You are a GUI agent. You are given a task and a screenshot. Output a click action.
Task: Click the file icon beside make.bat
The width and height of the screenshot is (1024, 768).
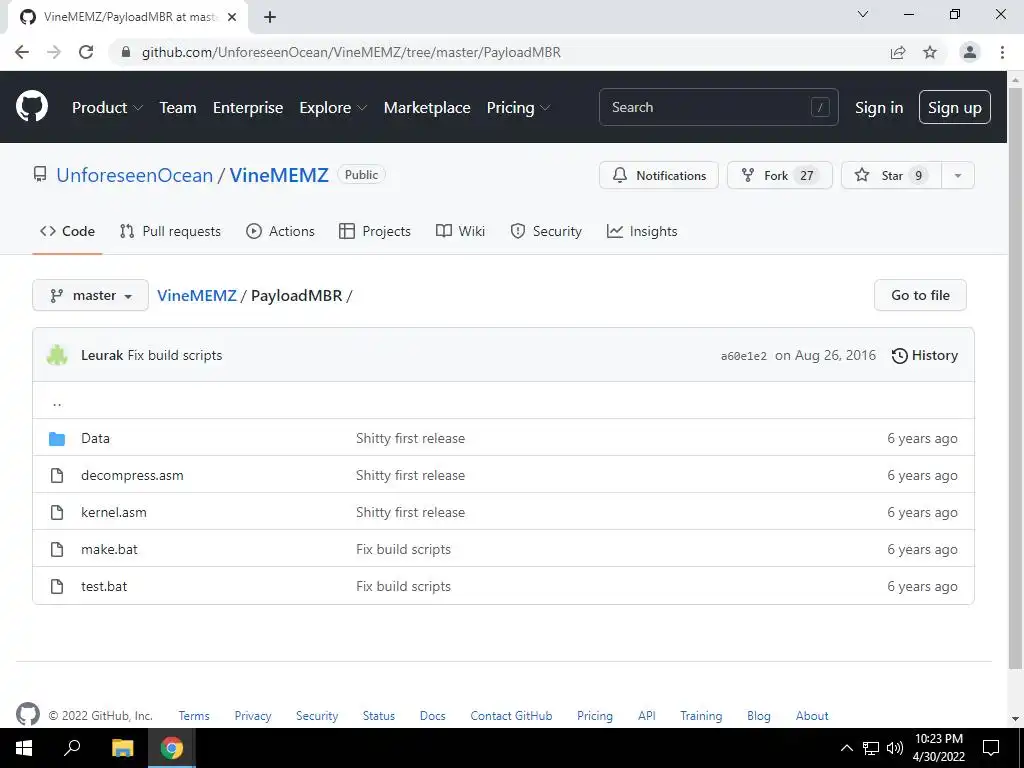click(x=57, y=549)
